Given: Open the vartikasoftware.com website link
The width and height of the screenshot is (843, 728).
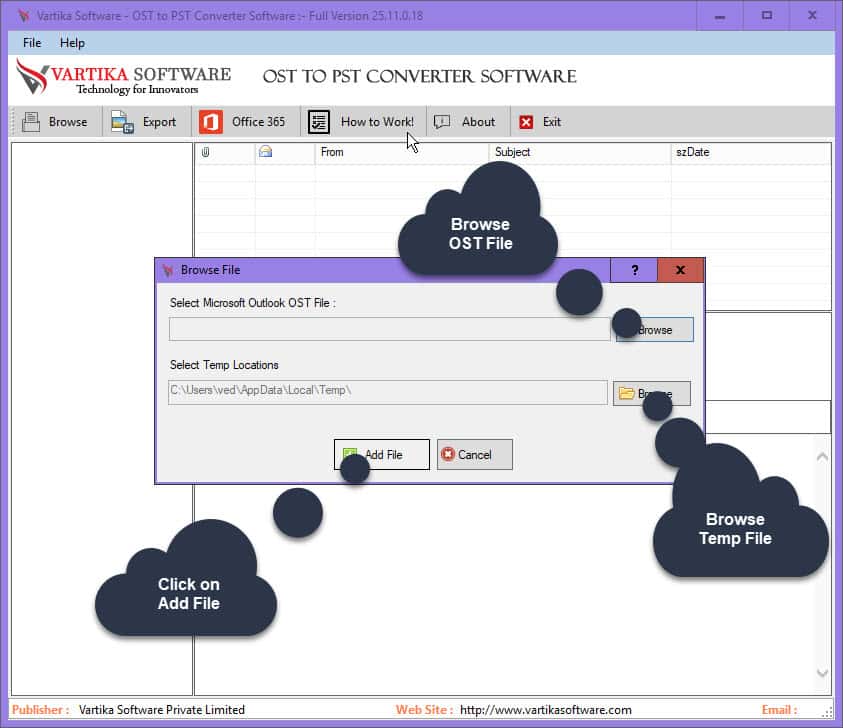Looking at the screenshot, I should coord(546,710).
